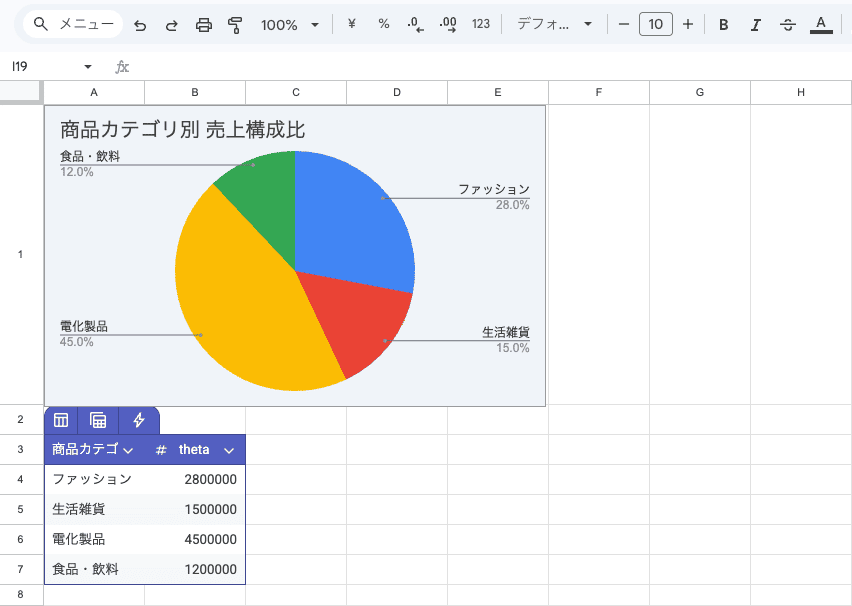
Task: Open the table view icon tab
Action: [61, 420]
